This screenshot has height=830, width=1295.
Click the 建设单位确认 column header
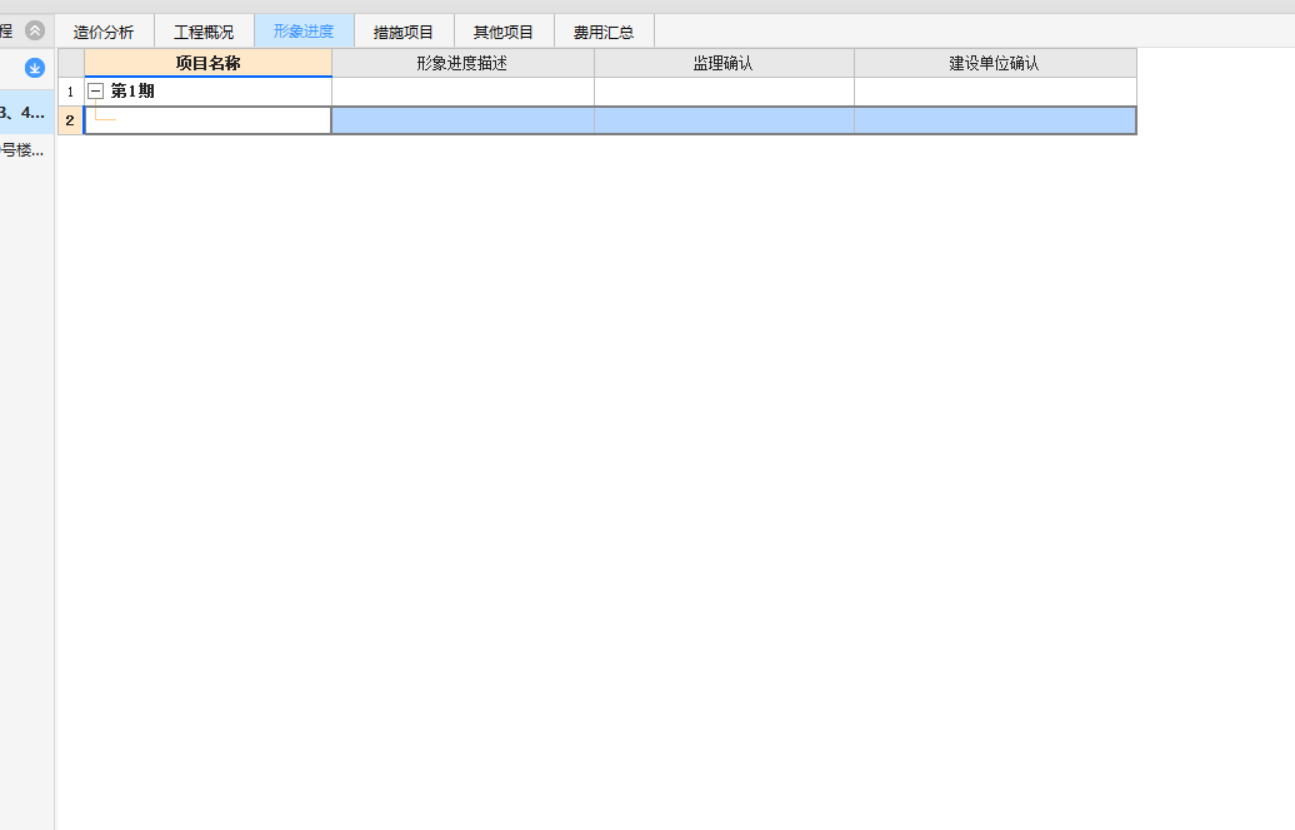pyautogui.click(x=995, y=63)
